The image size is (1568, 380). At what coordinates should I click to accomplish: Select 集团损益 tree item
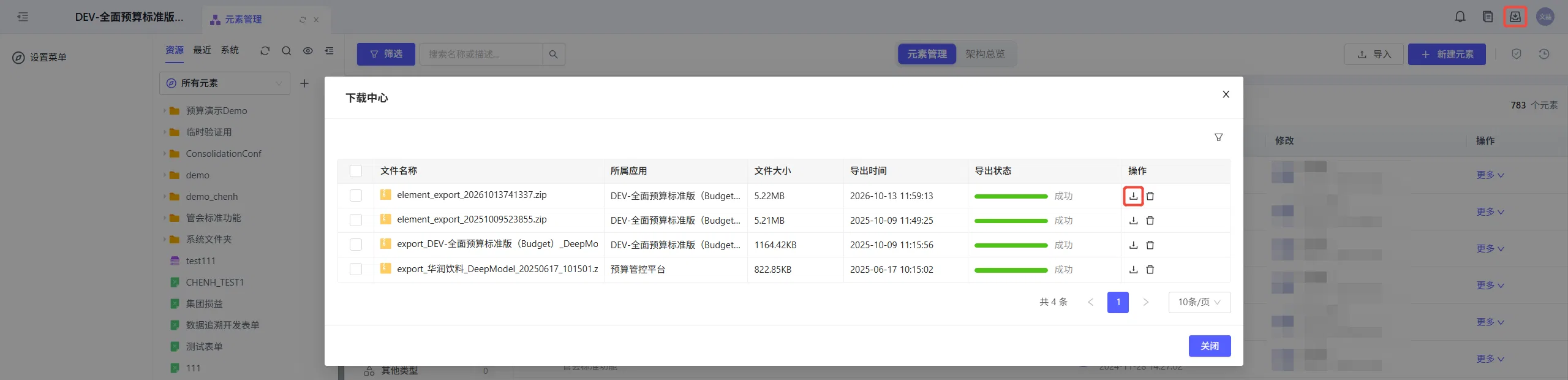(204, 304)
